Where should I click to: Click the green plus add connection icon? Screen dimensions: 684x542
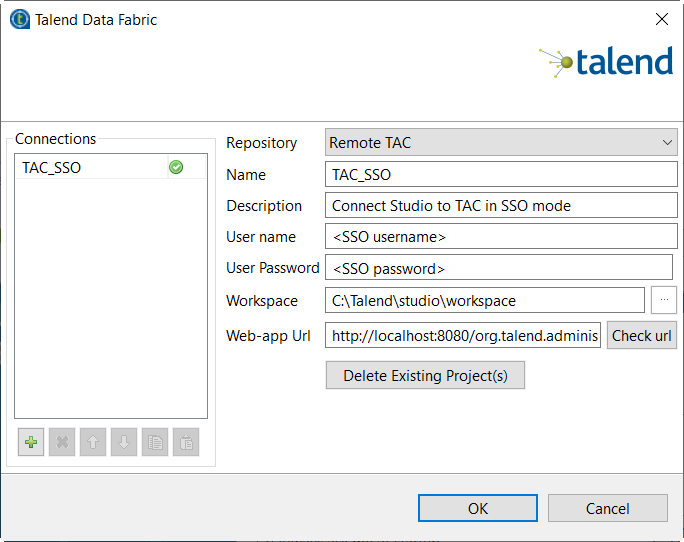(x=31, y=442)
